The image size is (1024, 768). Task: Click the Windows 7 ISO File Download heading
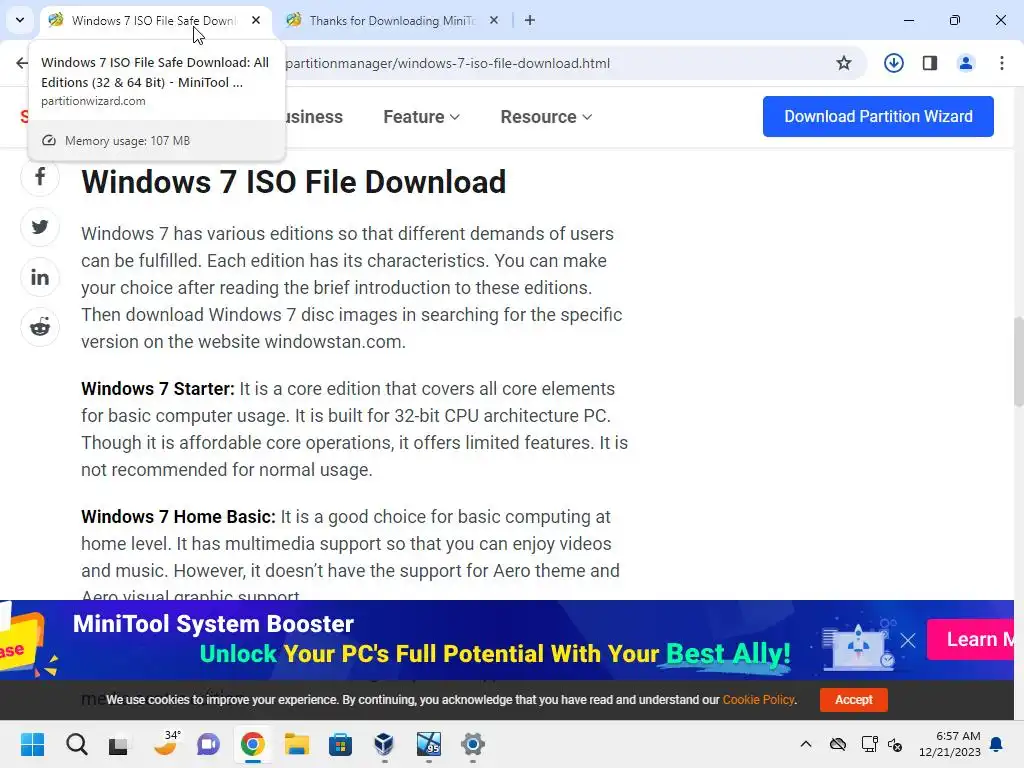293,182
